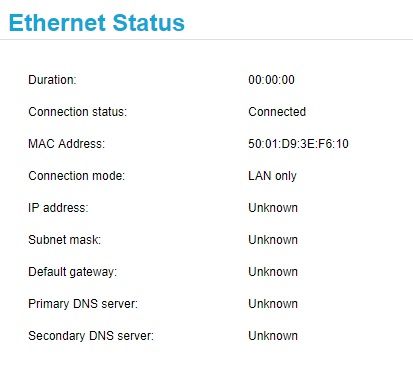Click the Unknown primary DNS value
Screen dimensions: 413x383
(273, 304)
